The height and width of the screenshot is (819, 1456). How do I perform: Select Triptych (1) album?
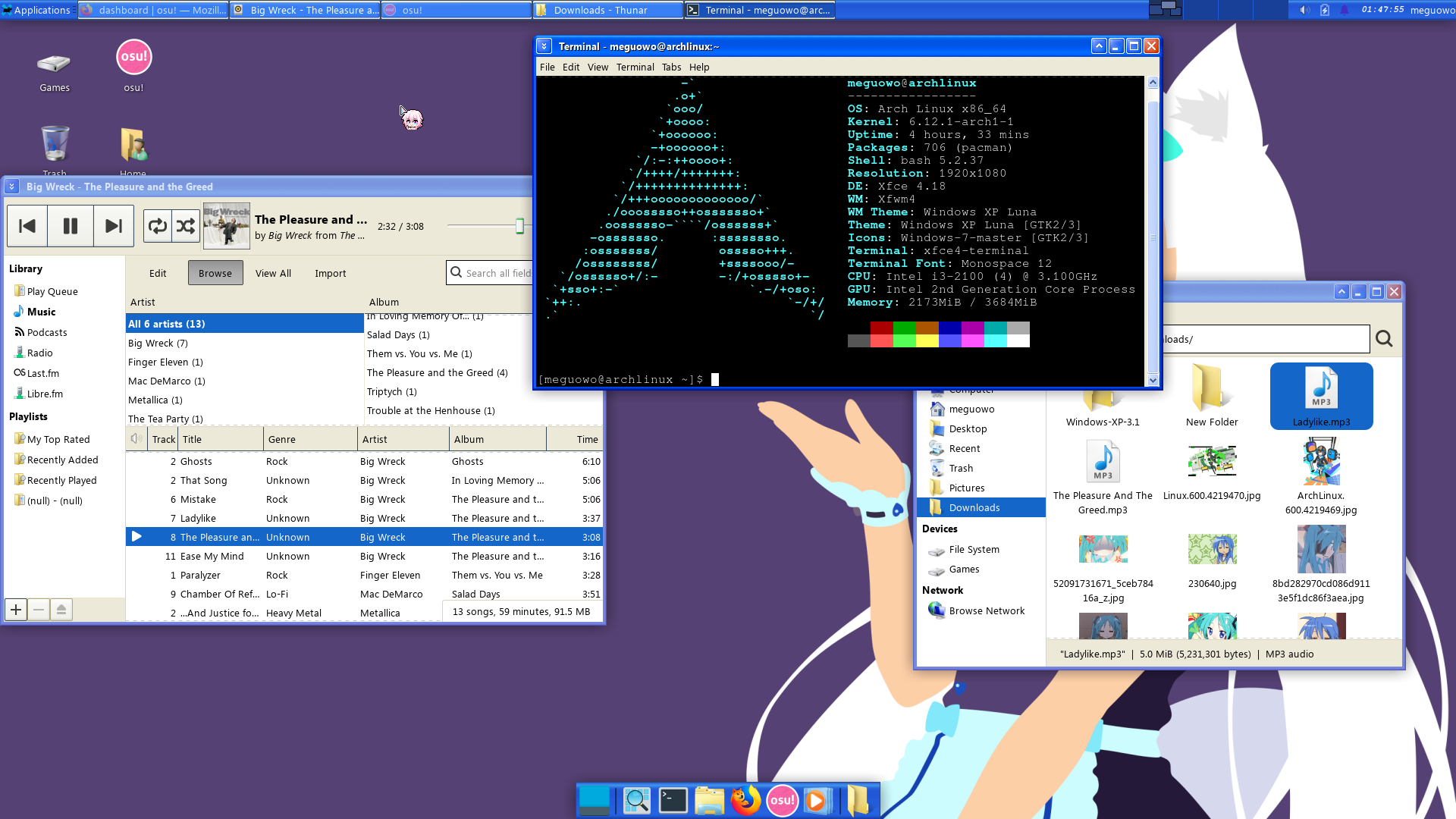pos(447,391)
